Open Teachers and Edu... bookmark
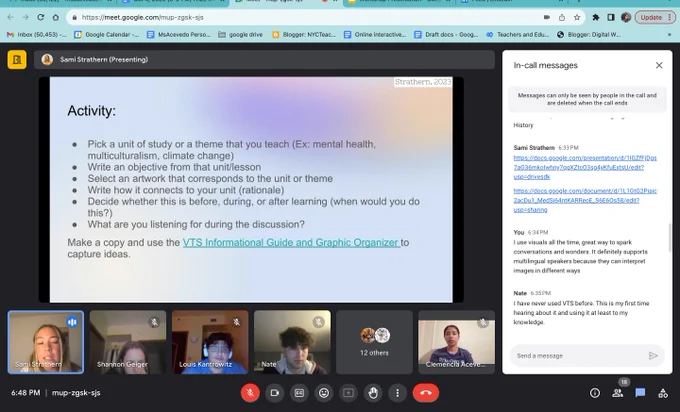The width and height of the screenshot is (680, 412). [x=517, y=35]
